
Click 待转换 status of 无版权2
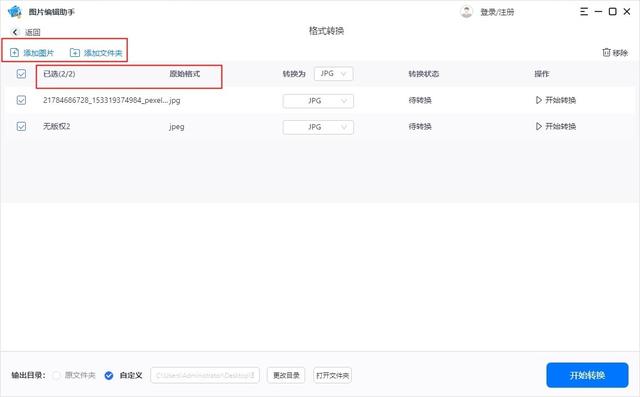[420, 127]
